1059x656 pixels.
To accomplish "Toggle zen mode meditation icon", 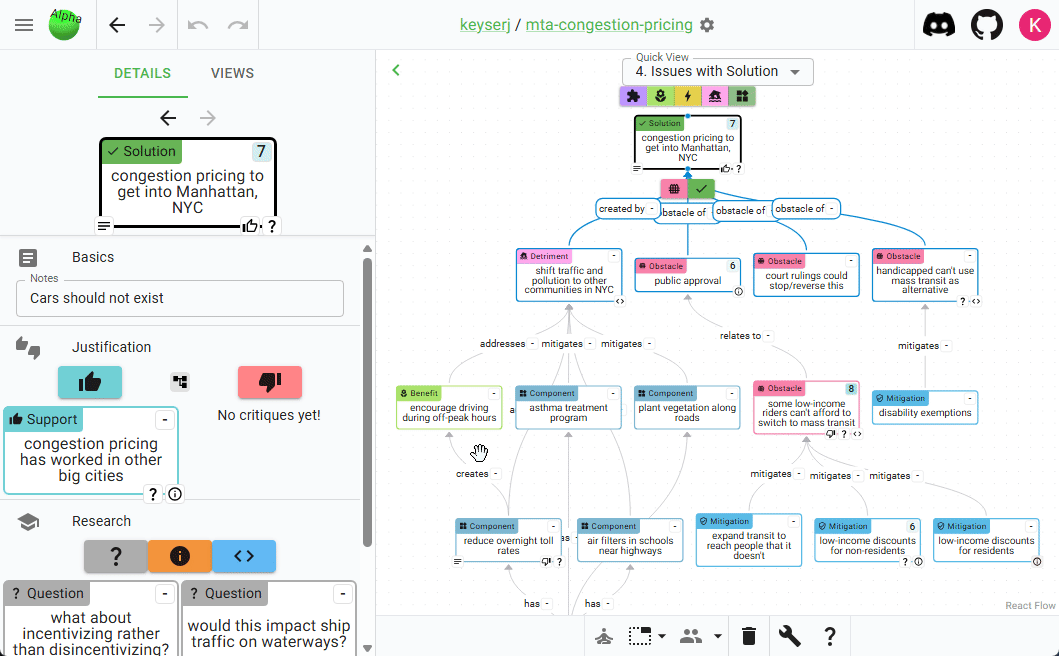I will click(604, 636).
